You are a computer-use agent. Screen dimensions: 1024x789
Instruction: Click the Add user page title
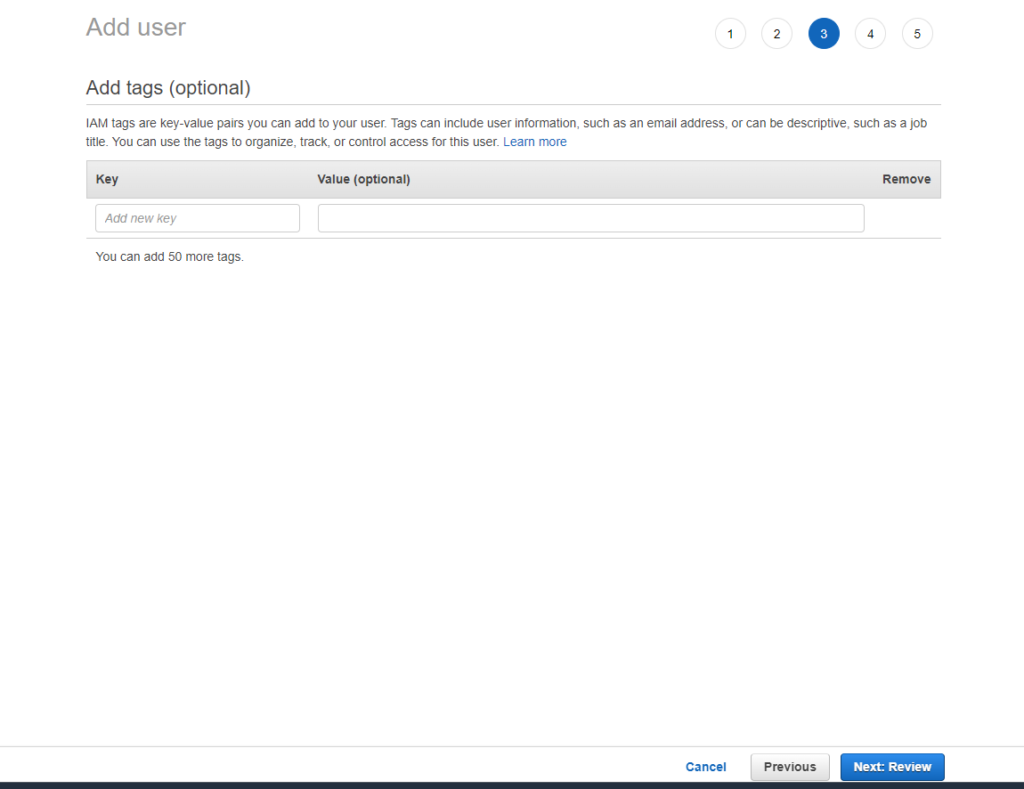click(x=136, y=28)
